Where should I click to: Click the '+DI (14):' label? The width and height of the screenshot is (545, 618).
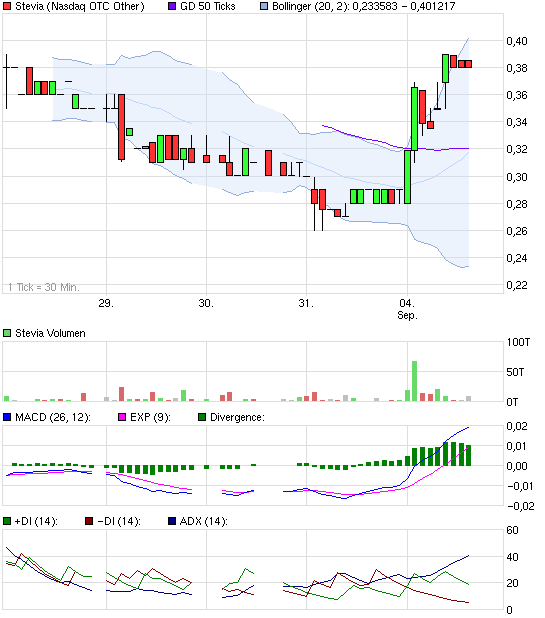pyautogui.click(x=36, y=521)
